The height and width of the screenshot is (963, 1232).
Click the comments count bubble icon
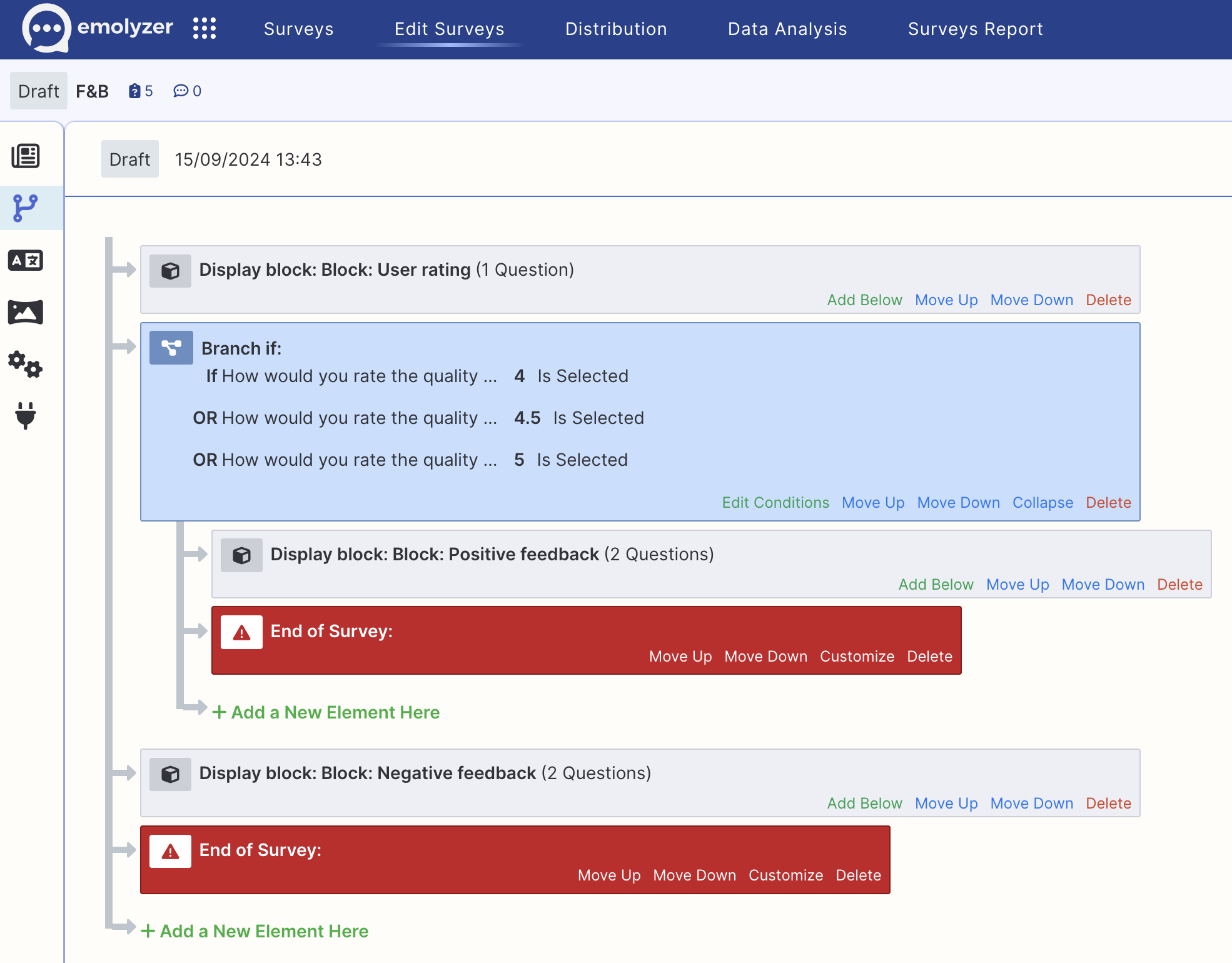181,91
